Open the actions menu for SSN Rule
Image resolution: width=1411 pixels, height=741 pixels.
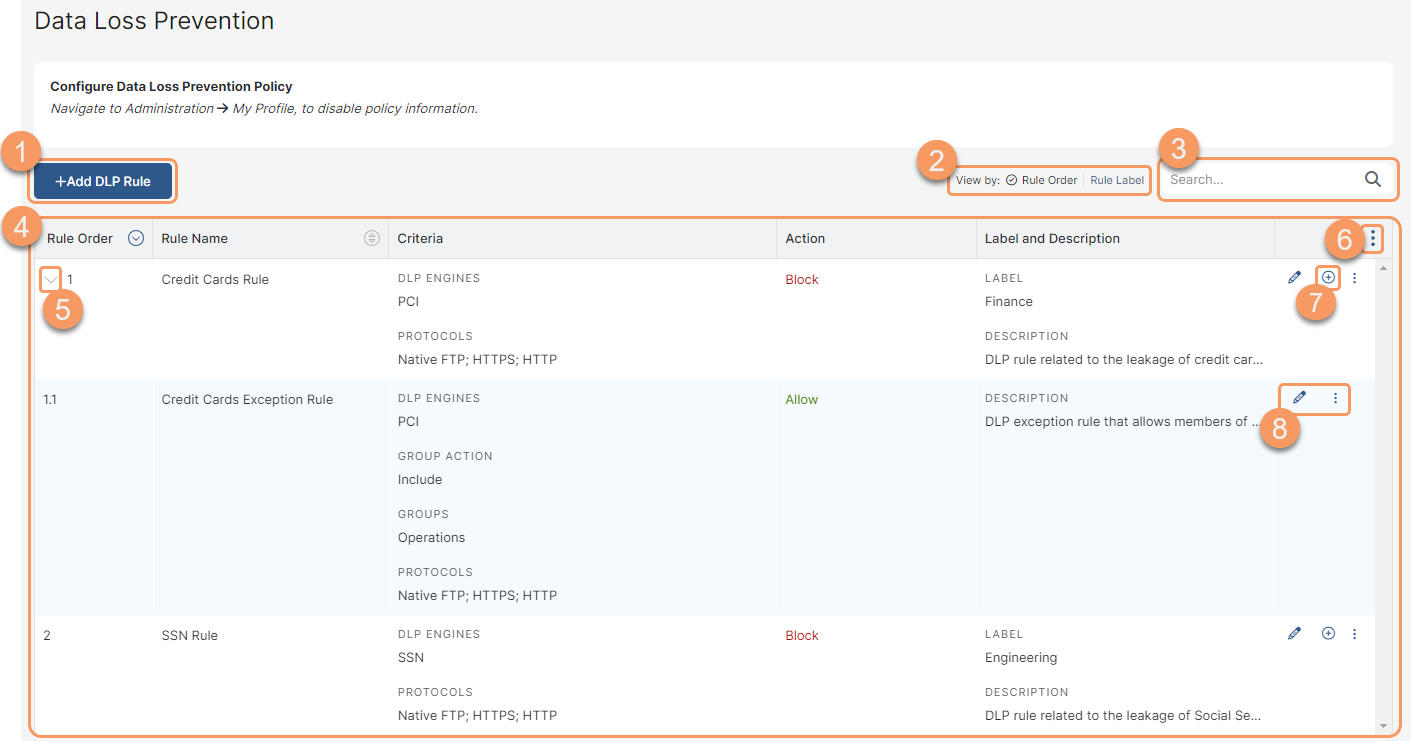pos(1354,633)
